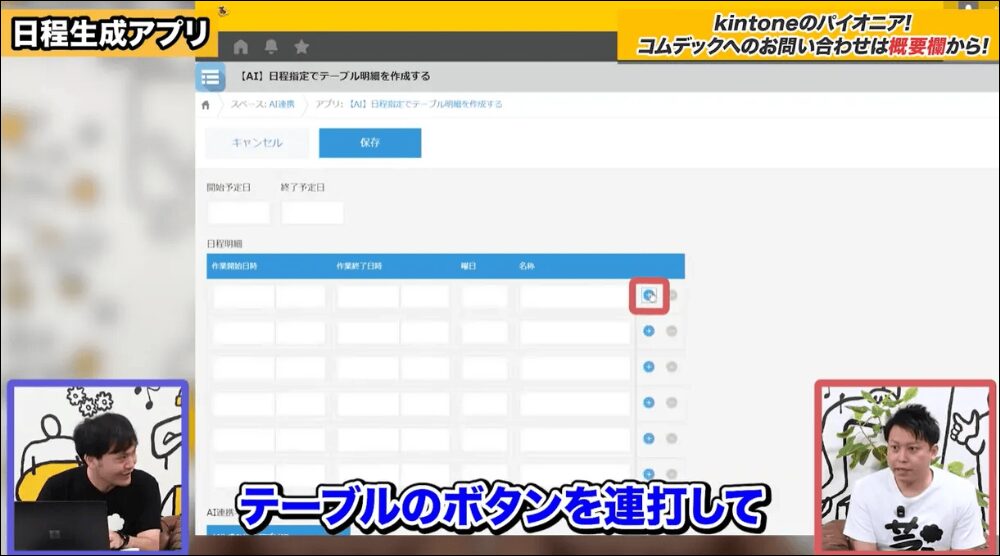Image resolution: width=1000 pixels, height=556 pixels.
Task: Delete the second table row with minus icon
Action: (672, 331)
